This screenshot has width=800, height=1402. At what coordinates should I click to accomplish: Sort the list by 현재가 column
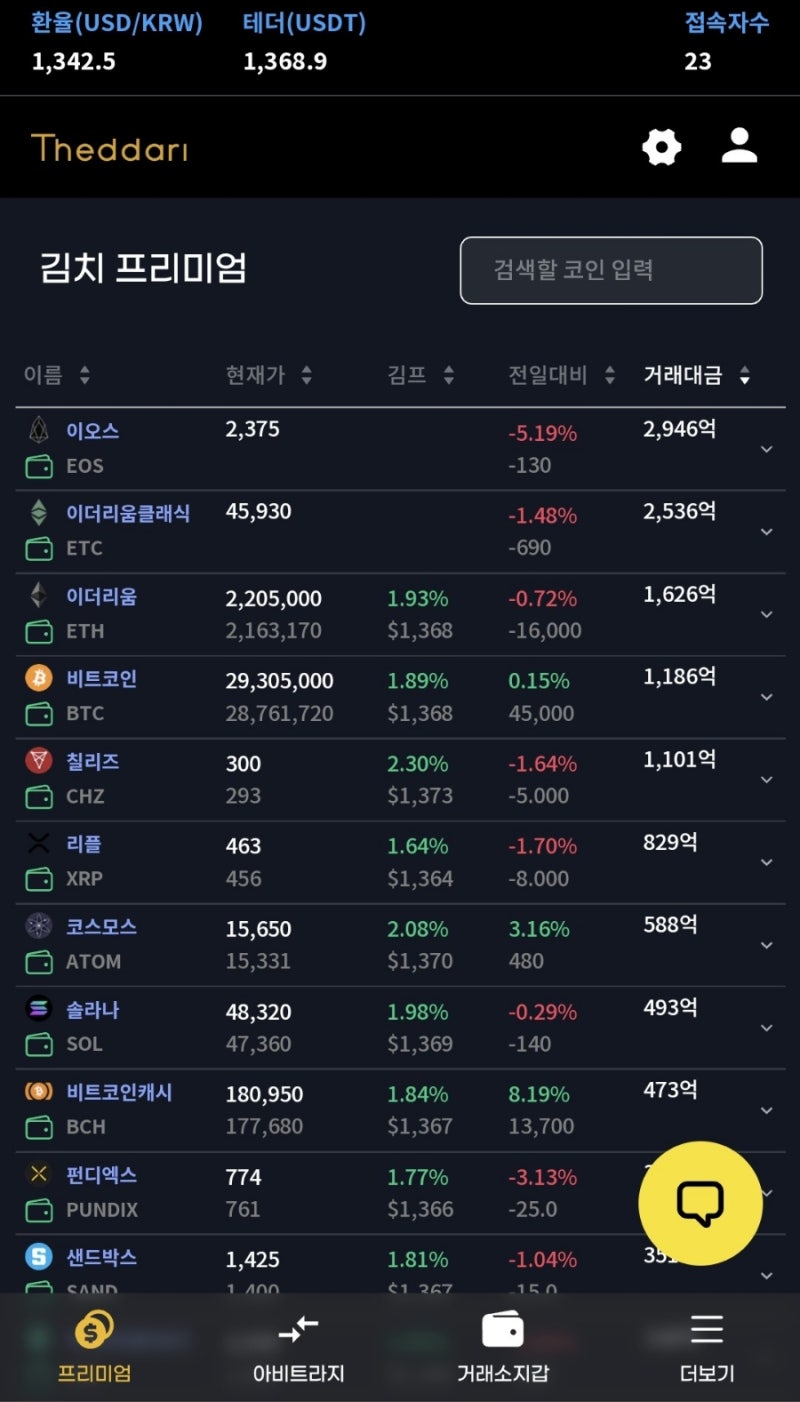[268, 375]
